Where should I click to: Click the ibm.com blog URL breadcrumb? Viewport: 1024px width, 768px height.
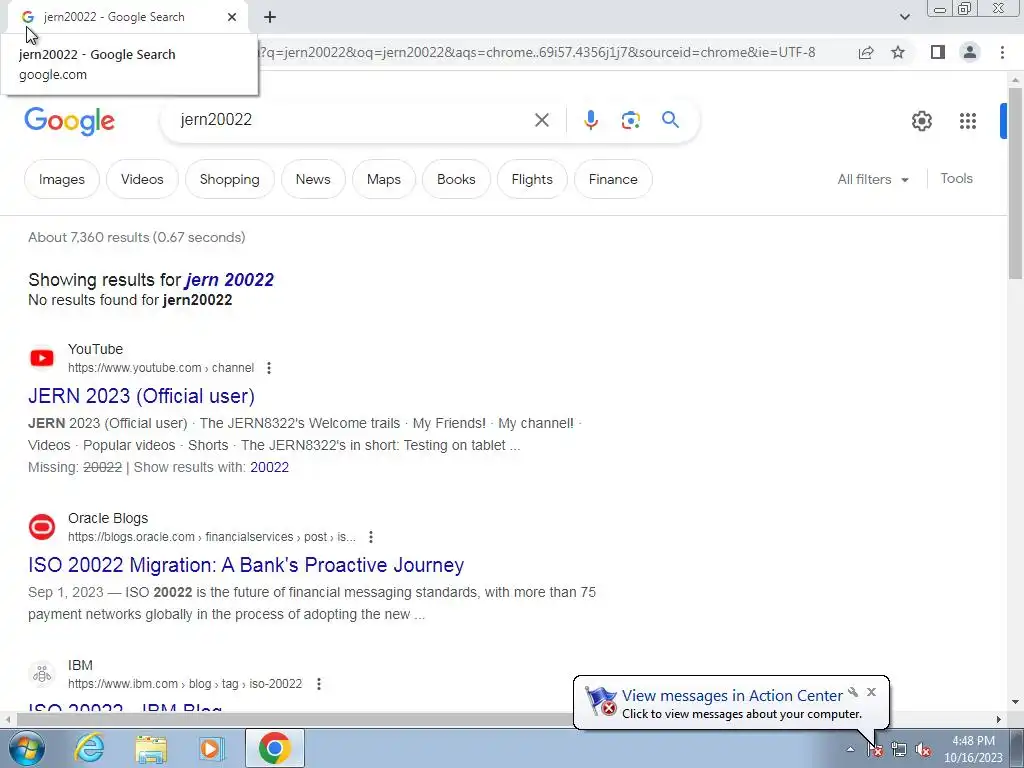(185, 684)
